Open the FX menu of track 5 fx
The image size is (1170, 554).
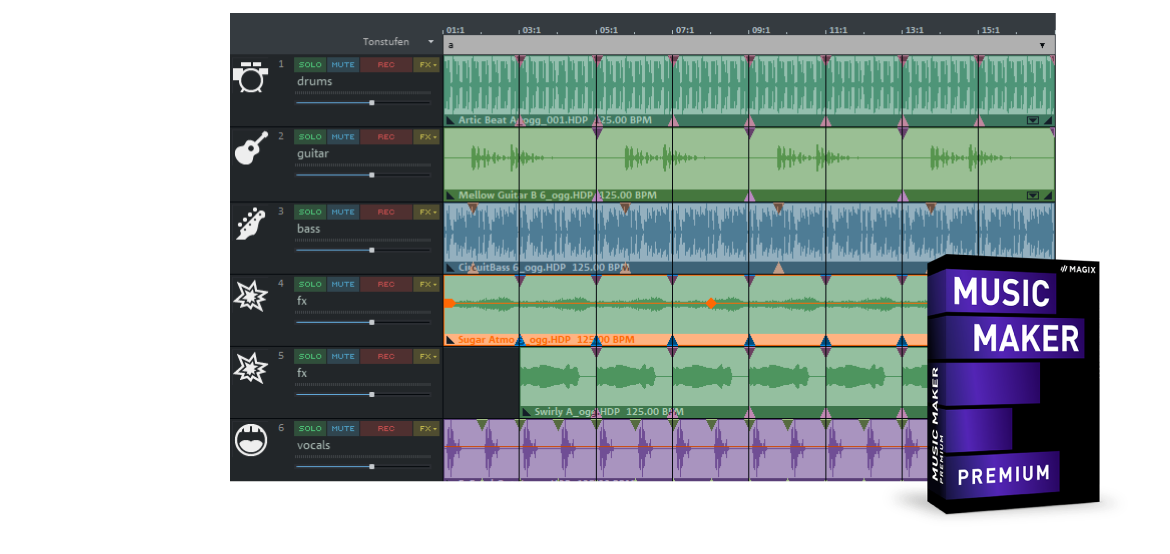(x=427, y=357)
